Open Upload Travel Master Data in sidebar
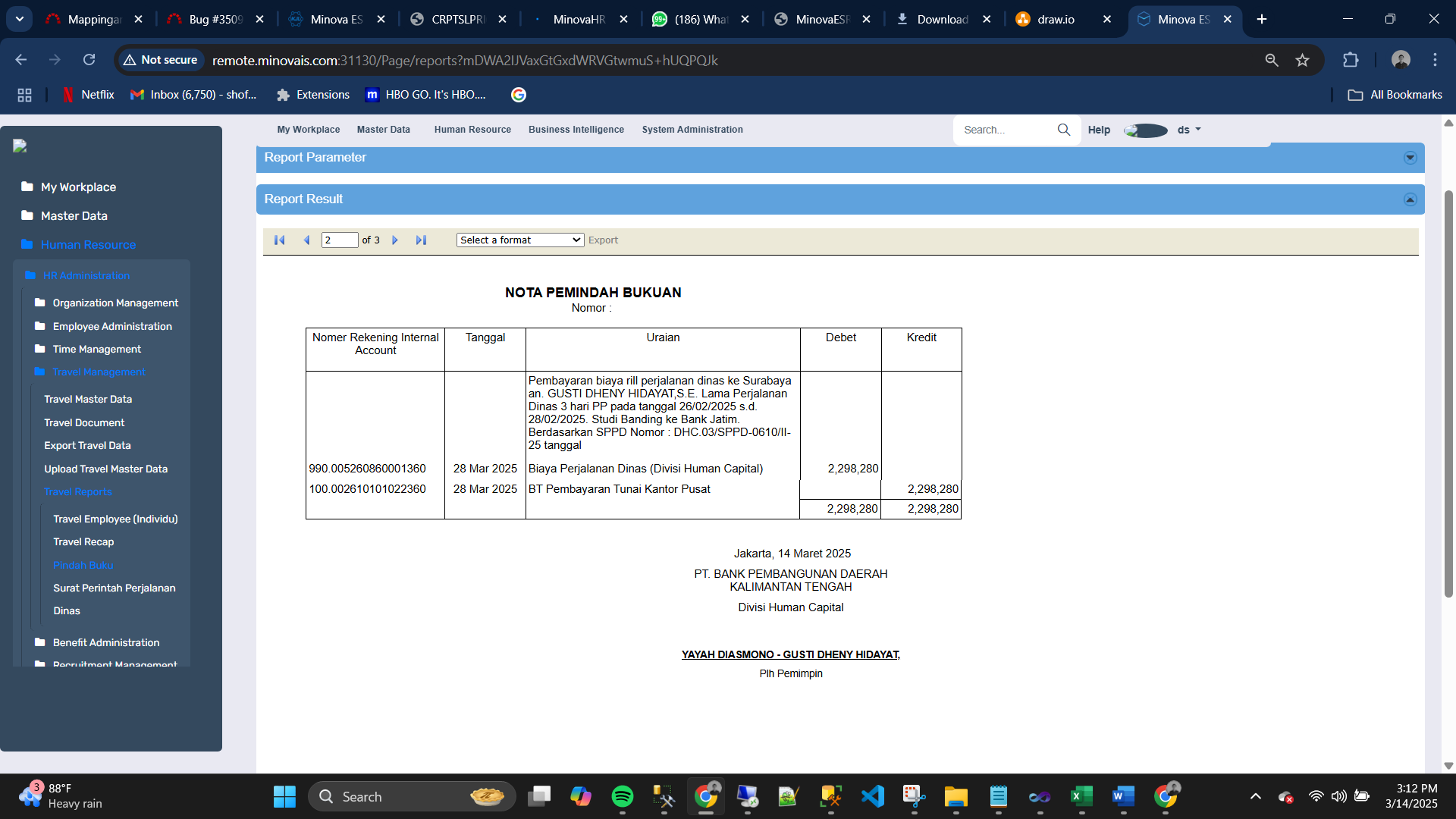This screenshot has height=819, width=1456. (105, 469)
